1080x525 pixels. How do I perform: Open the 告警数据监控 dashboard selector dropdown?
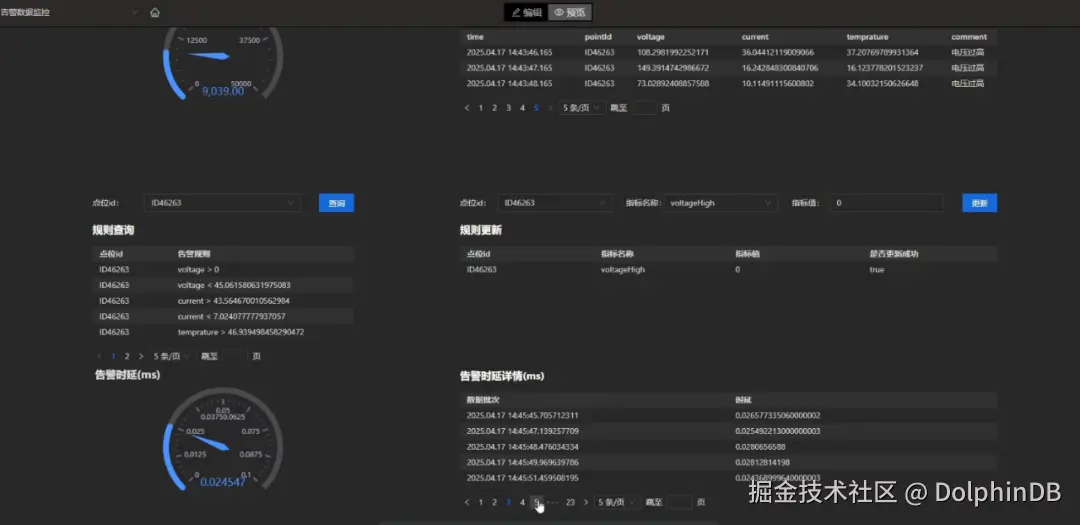click(70, 12)
